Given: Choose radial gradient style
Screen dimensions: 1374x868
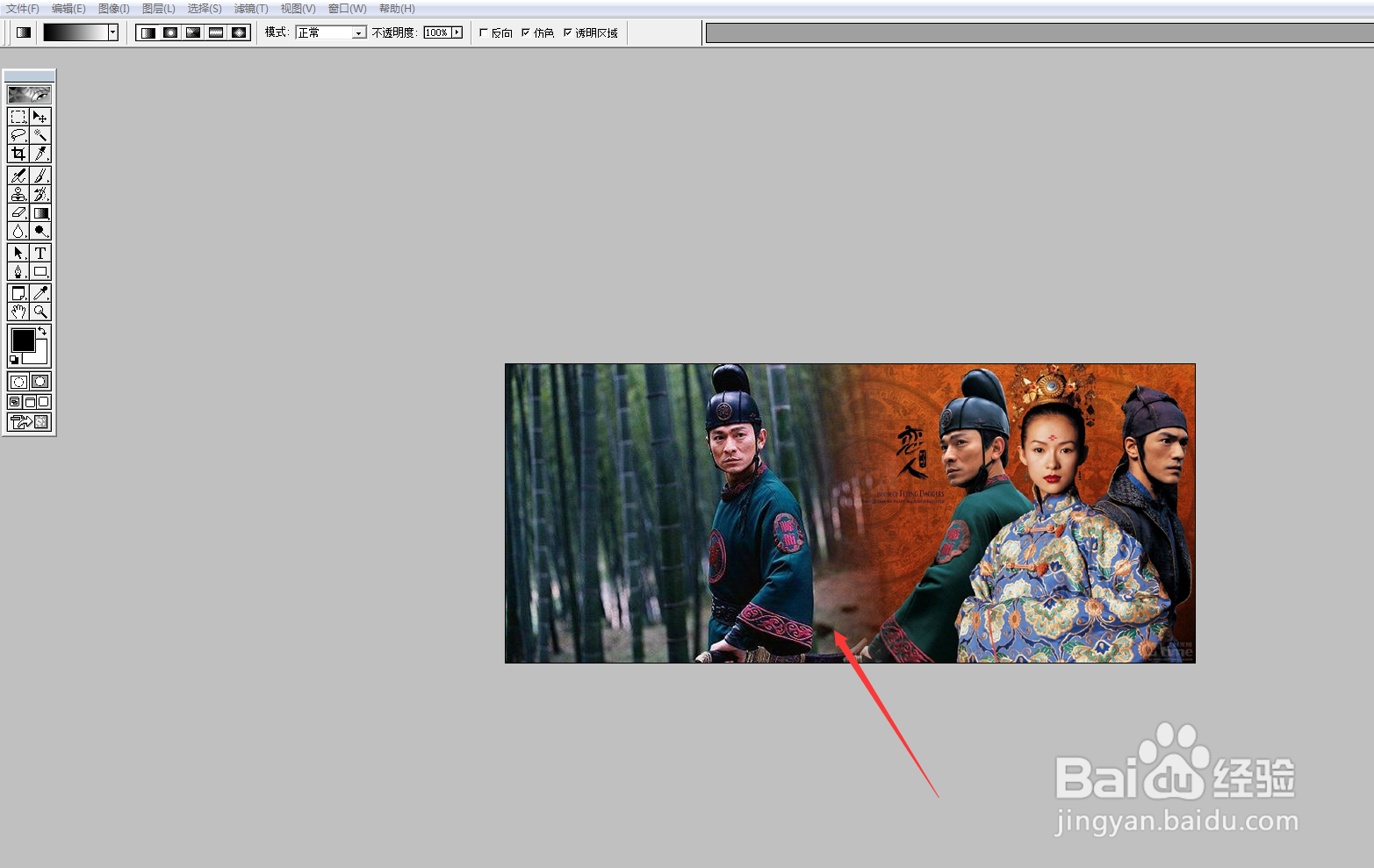Looking at the screenshot, I should tap(170, 32).
